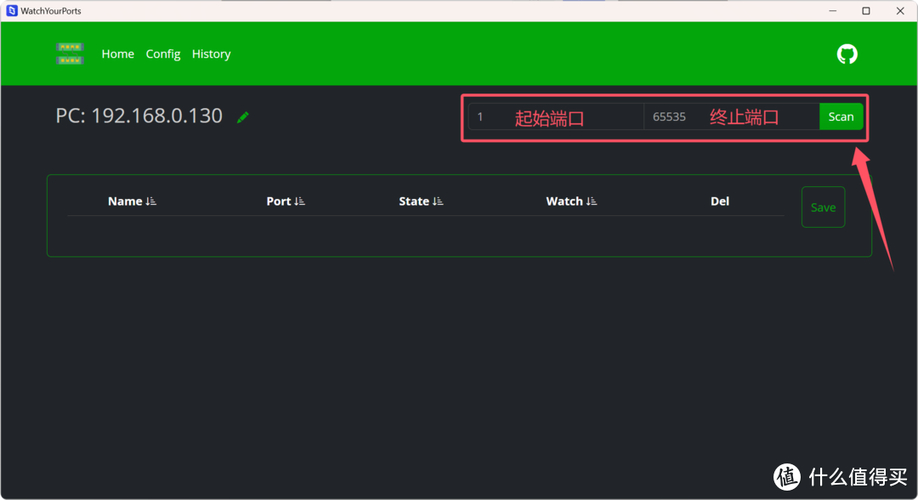918x500 pixels.
Task: Open the Config page
Action: click(x=163, y=54)
